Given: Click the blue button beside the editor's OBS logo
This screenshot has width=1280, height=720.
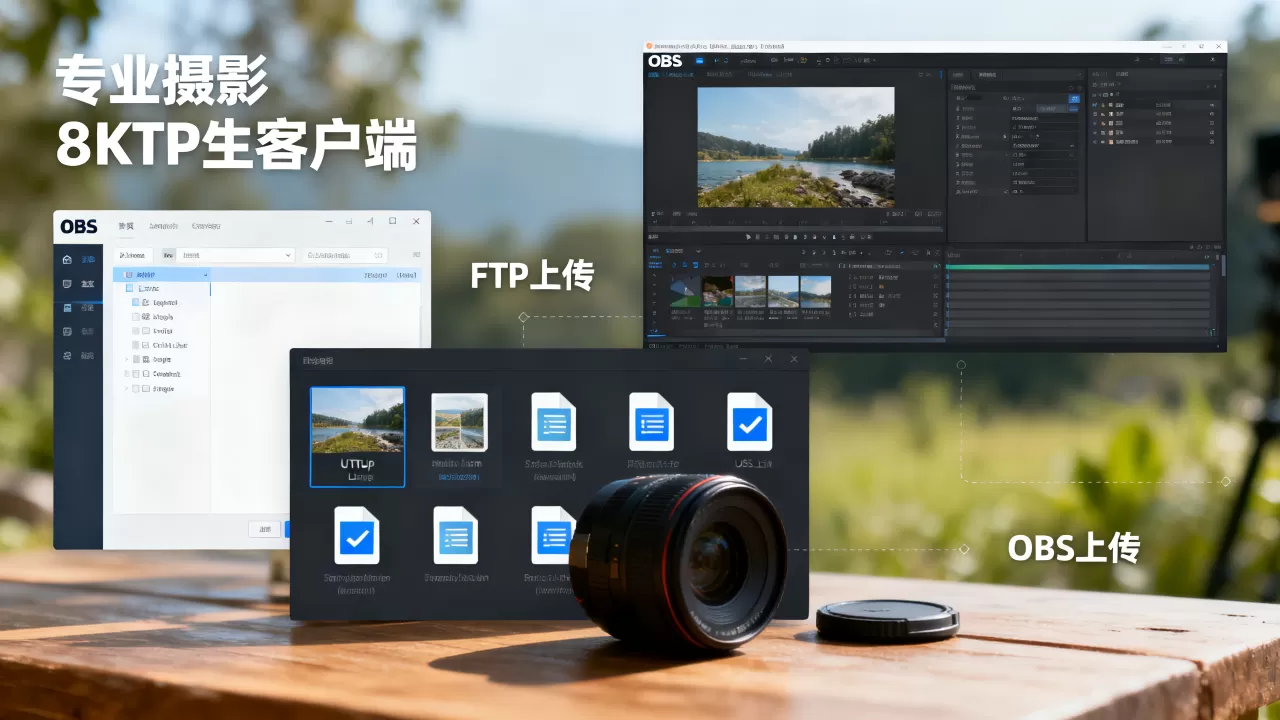Looking at the screenshot, I should point(699,61).
